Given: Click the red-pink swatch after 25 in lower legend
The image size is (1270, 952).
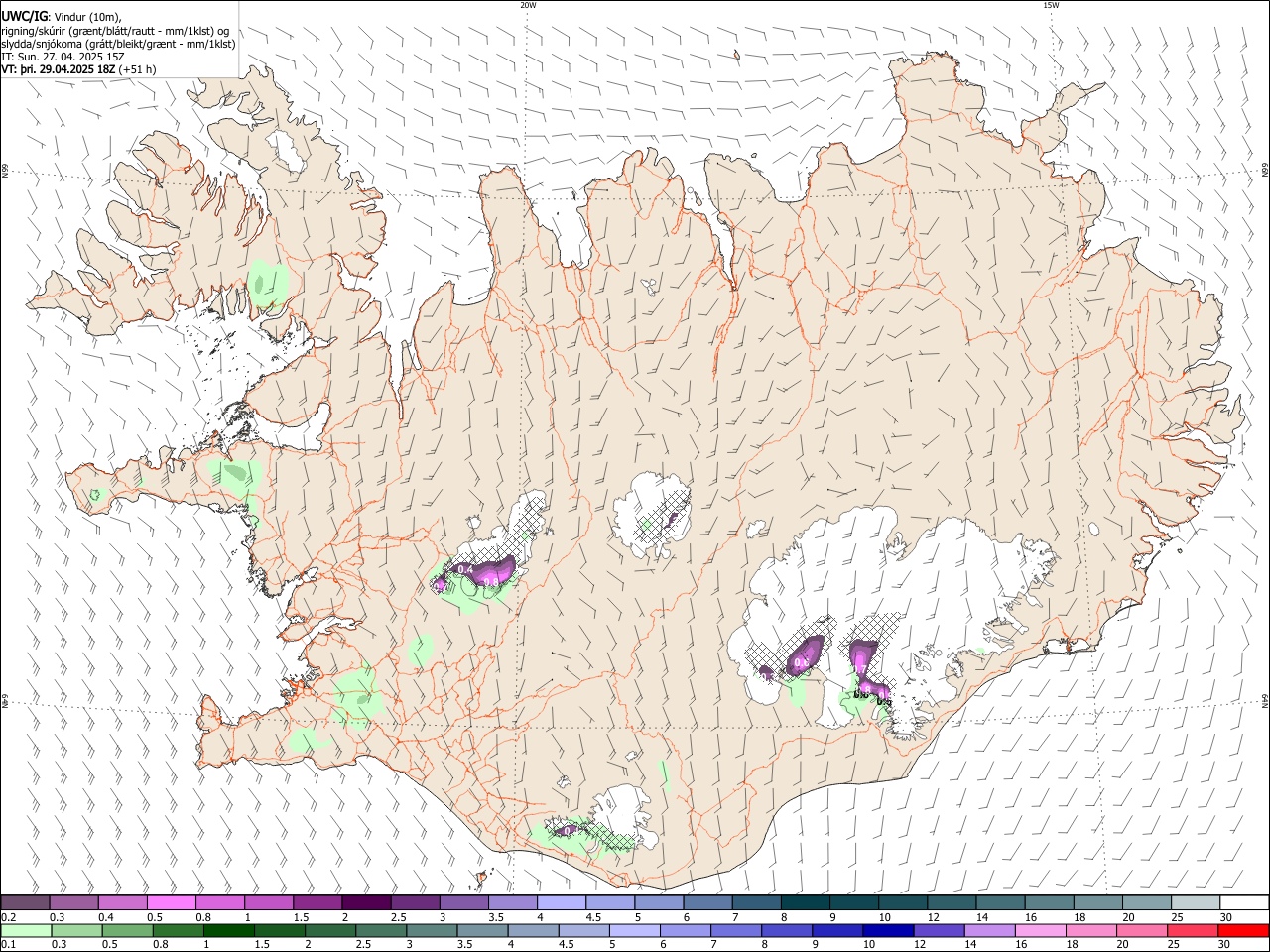Looking at the screenshot, I should tap(1193, 930).
